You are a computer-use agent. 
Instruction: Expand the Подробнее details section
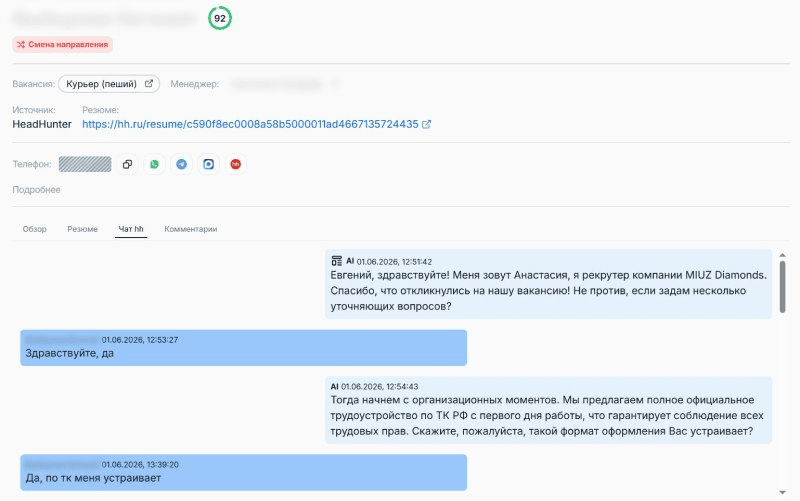[36, 190]
